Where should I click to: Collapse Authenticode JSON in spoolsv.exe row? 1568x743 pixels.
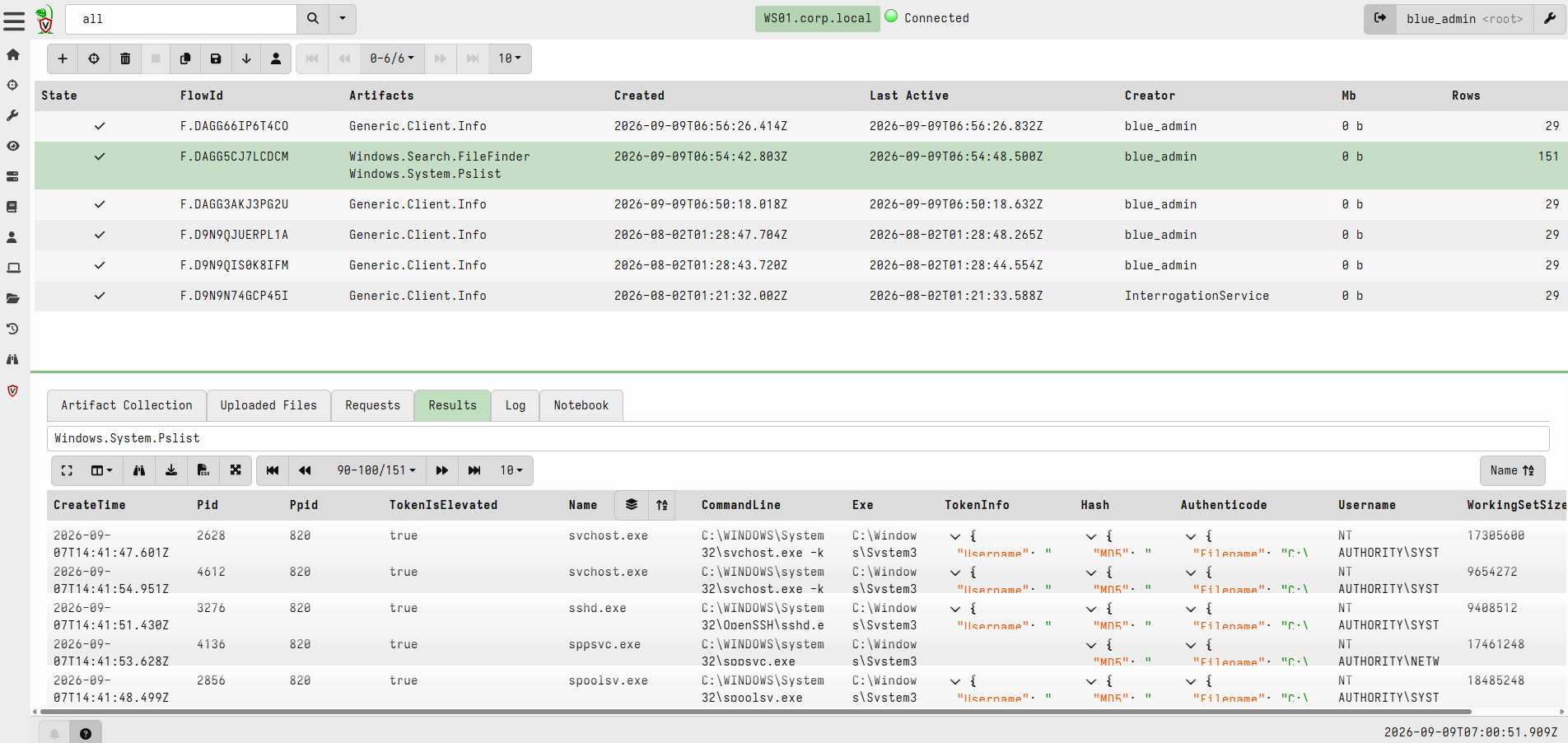click(1191, 681)
